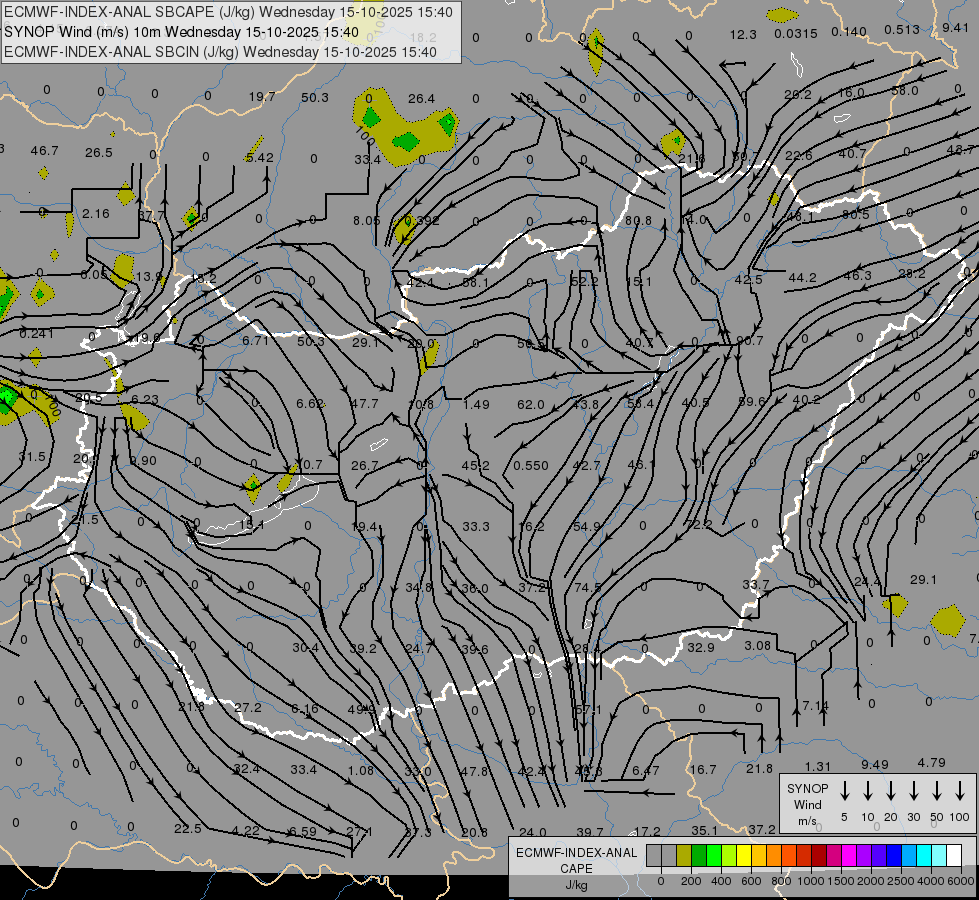Select the bright green CAPE legend swatch
This screenshot has width=979, height=900.
[x=714, y=856]
